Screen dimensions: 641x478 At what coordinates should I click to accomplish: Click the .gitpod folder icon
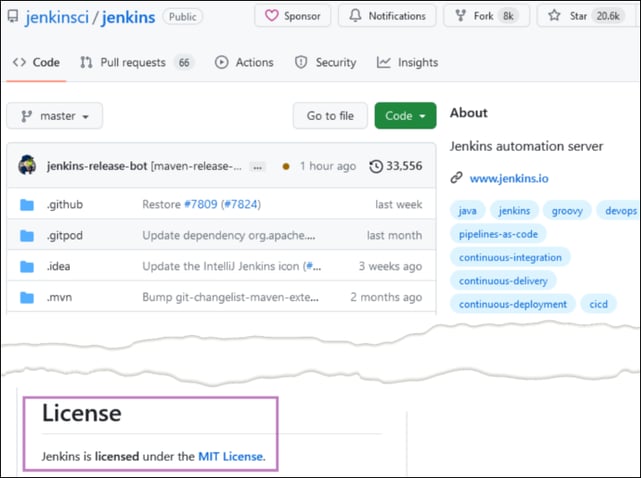[27, 236]
